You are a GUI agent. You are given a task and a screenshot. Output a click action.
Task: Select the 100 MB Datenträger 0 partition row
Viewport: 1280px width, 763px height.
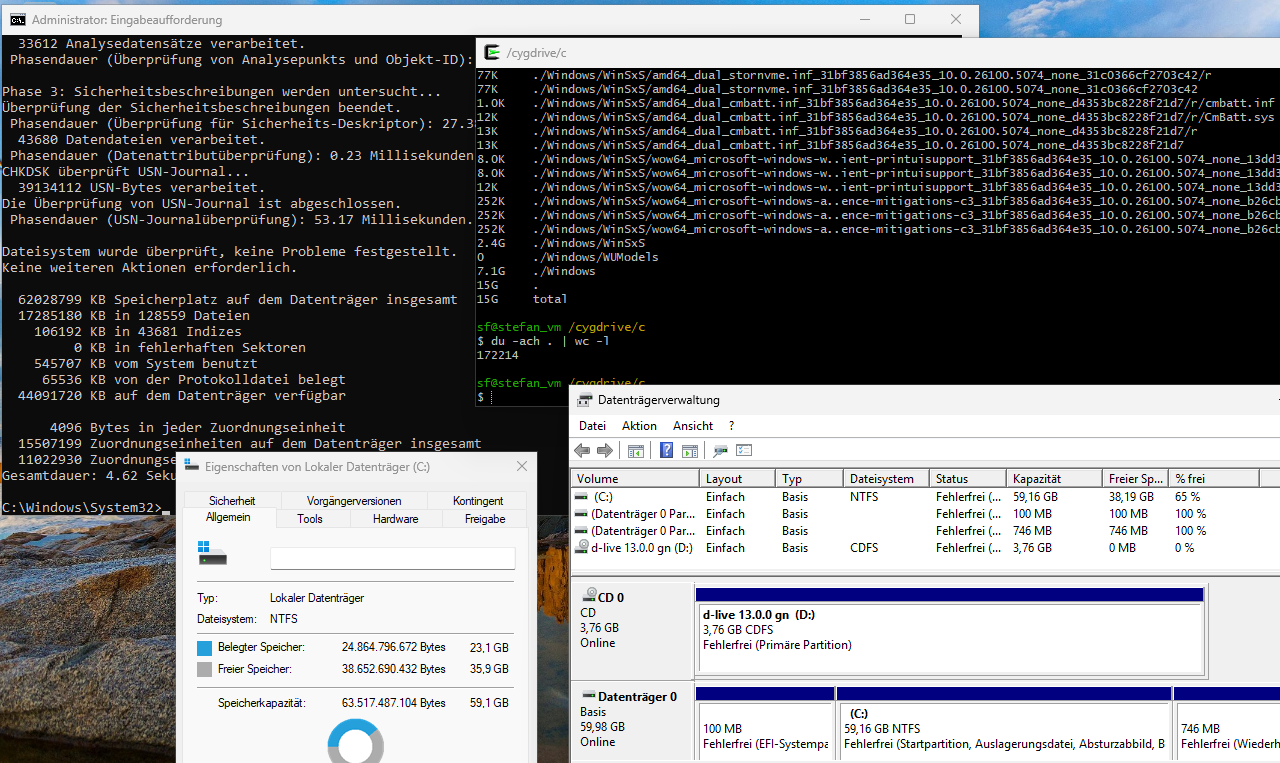pyautogui.click(x=925, y=514)
